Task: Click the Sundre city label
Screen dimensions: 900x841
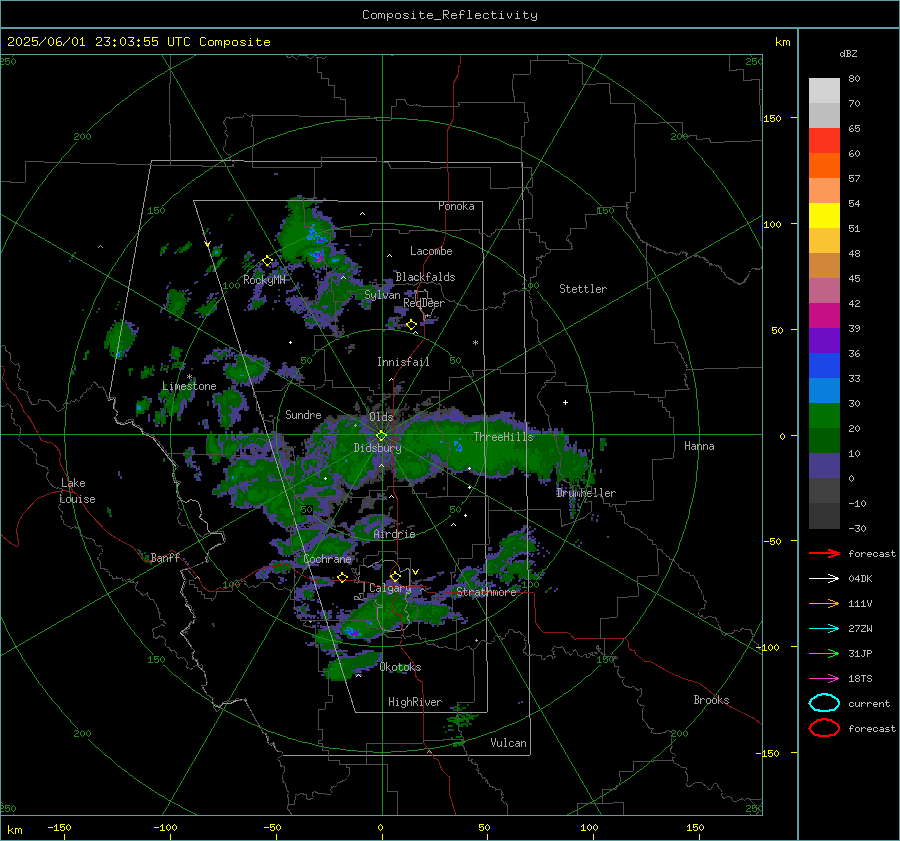Action: coord(303,414)
